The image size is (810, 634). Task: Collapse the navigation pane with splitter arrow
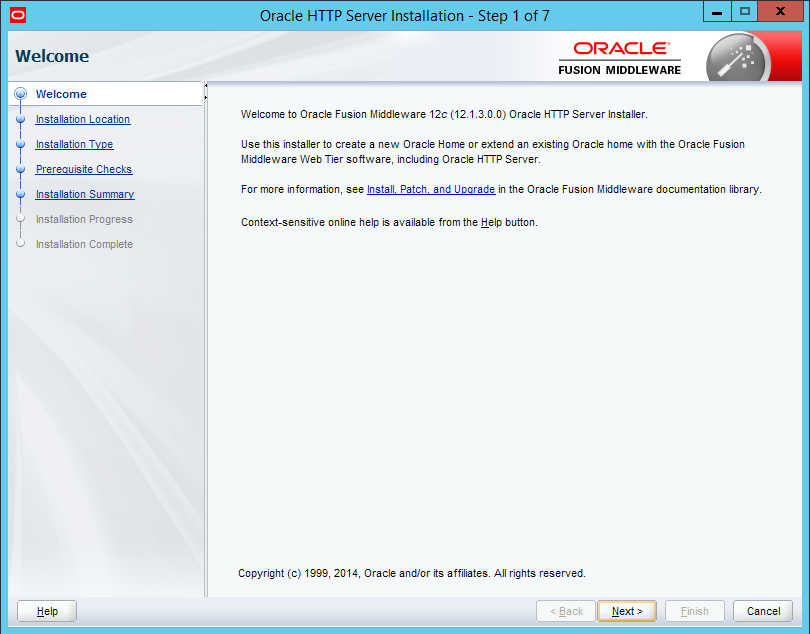pos(206,90)
